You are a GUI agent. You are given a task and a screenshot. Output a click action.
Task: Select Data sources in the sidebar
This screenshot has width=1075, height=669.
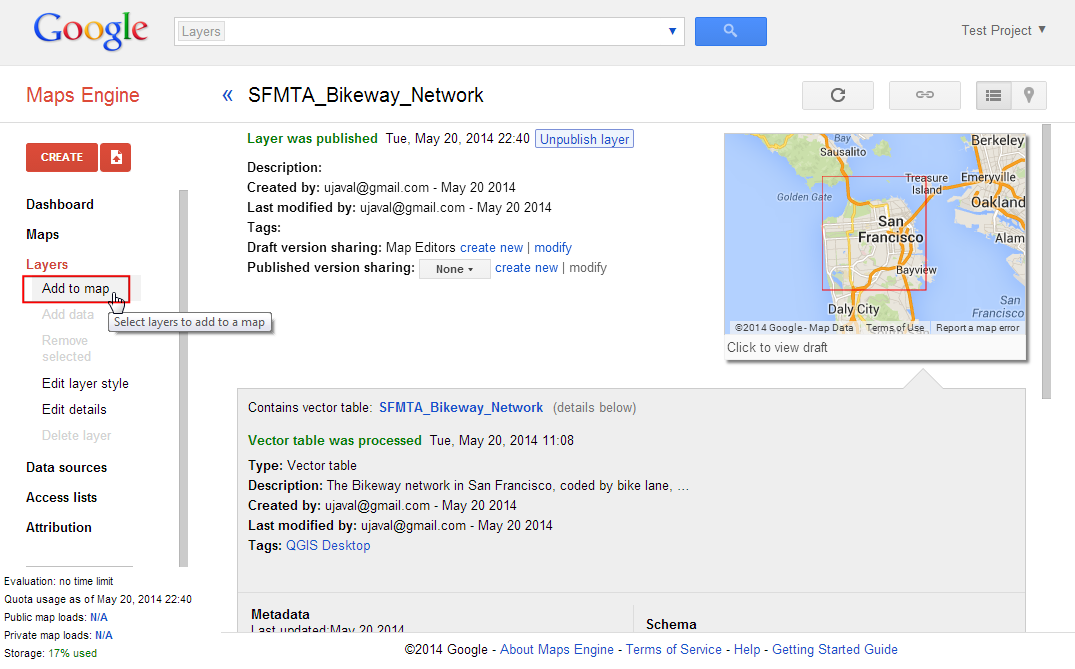[66, 467]
